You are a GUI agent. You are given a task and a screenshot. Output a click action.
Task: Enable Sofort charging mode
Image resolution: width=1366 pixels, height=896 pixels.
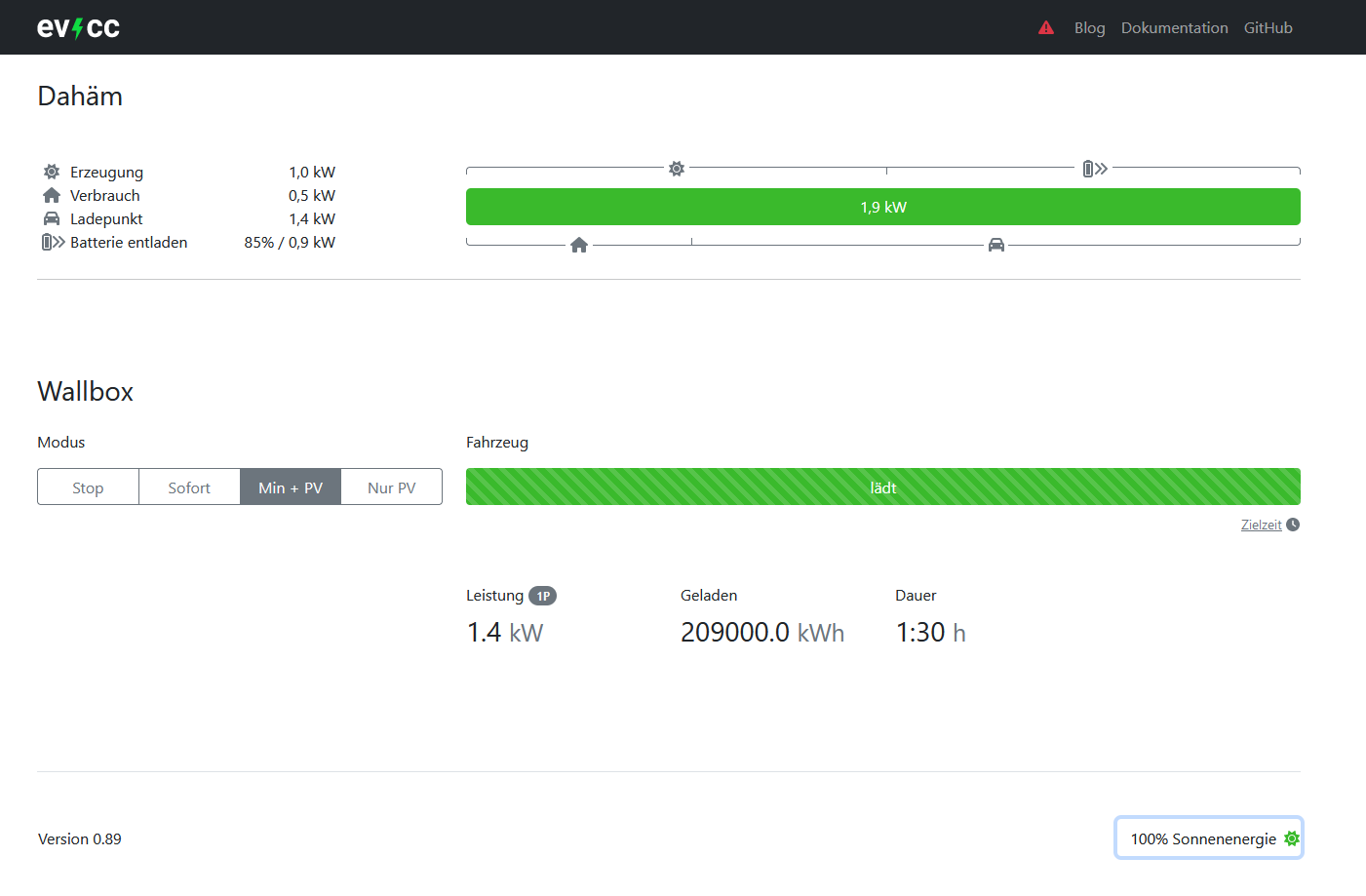pos(188,487)
